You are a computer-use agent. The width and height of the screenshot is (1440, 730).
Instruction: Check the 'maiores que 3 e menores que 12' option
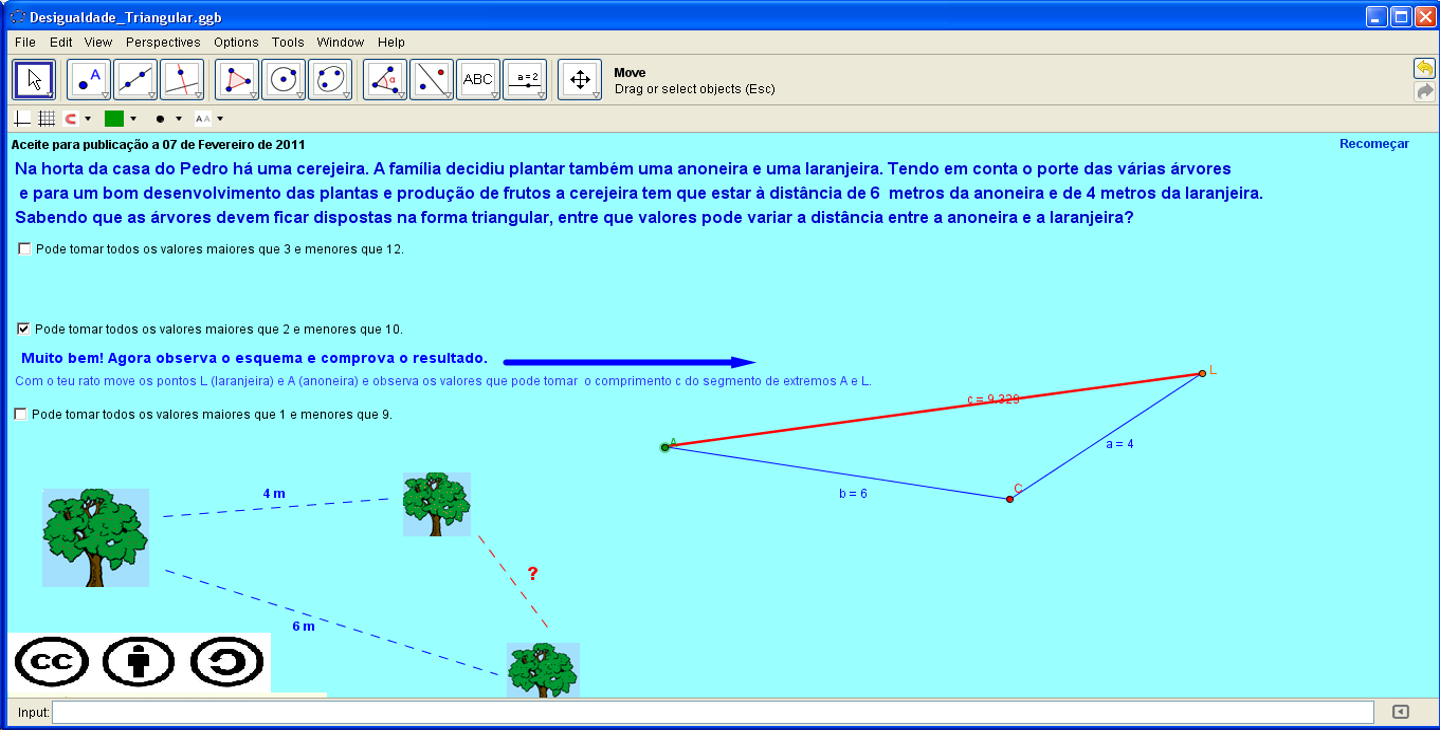click(25, 249)
